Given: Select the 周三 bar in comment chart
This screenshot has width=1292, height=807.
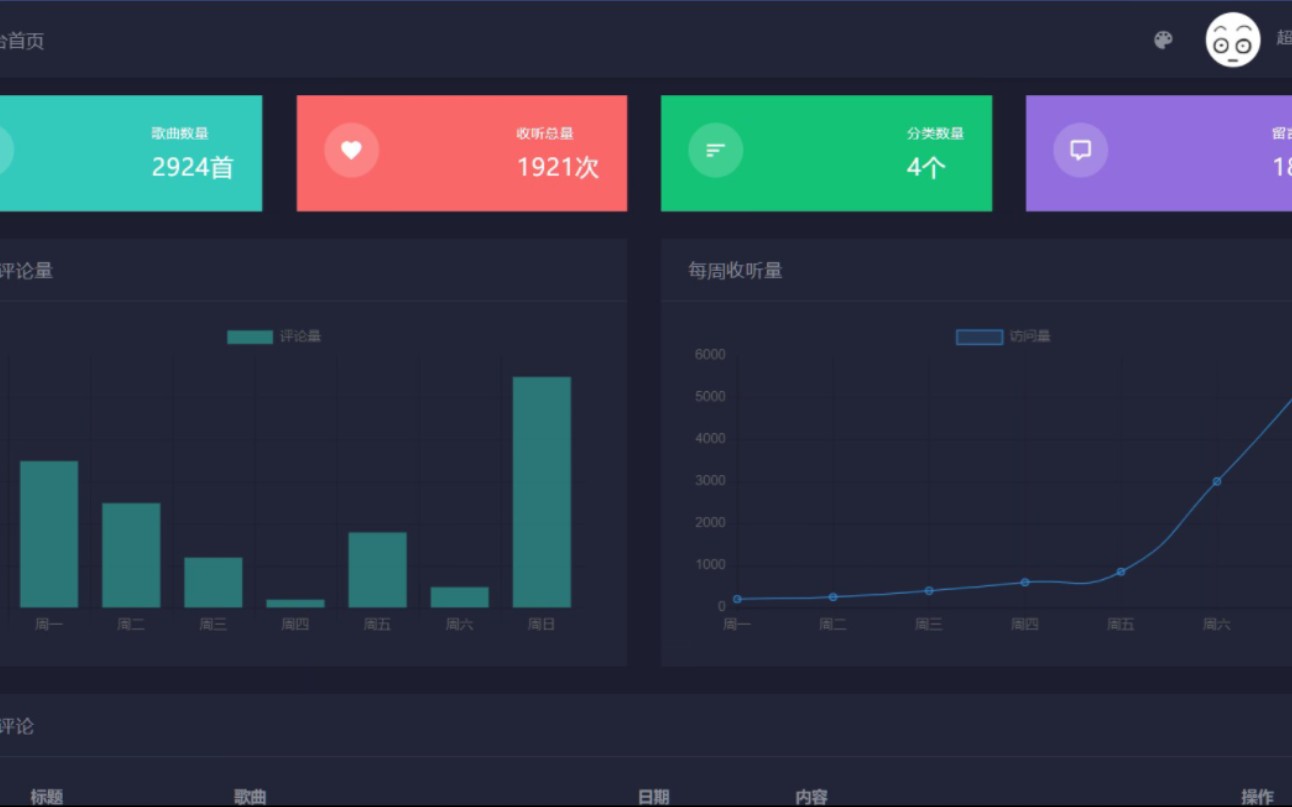Looking at the screenshot, I should 213,582.
